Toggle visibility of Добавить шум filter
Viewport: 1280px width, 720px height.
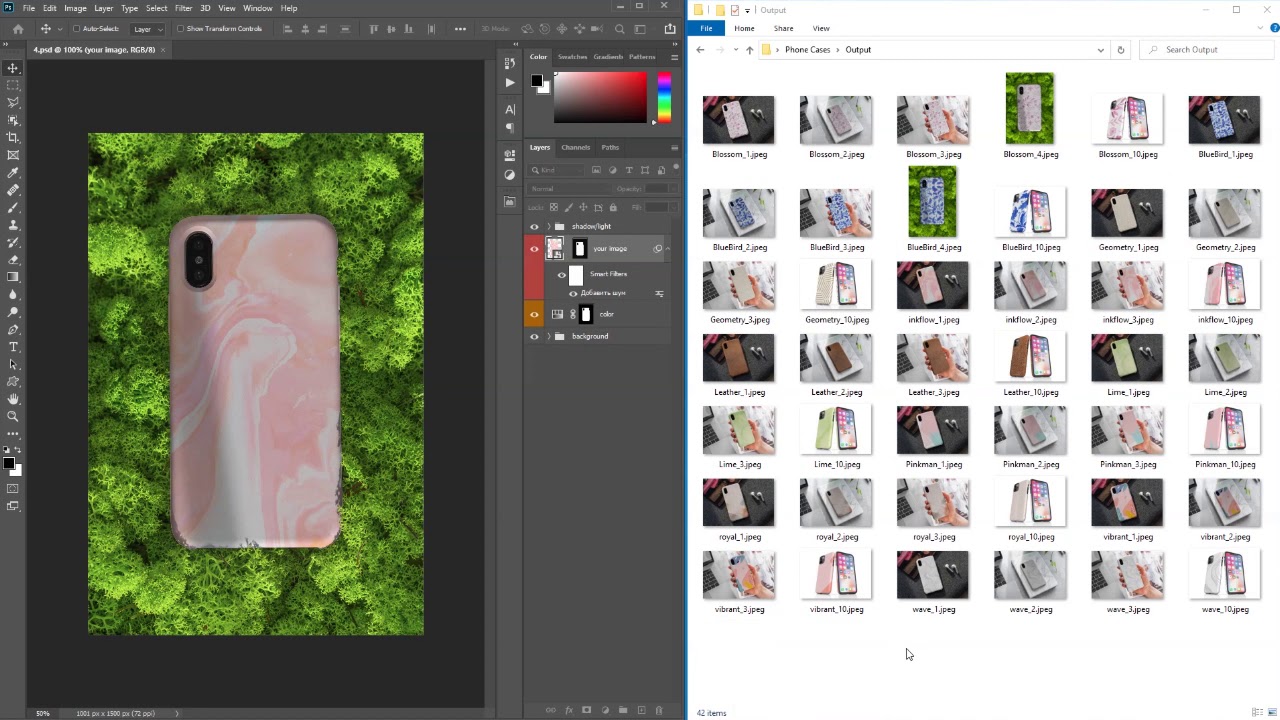pyautogui.click(x=573, y=293)
